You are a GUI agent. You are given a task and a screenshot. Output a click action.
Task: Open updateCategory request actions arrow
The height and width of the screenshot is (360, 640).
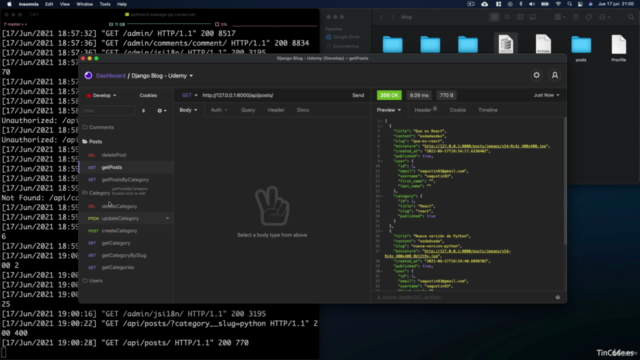point(167,218)
